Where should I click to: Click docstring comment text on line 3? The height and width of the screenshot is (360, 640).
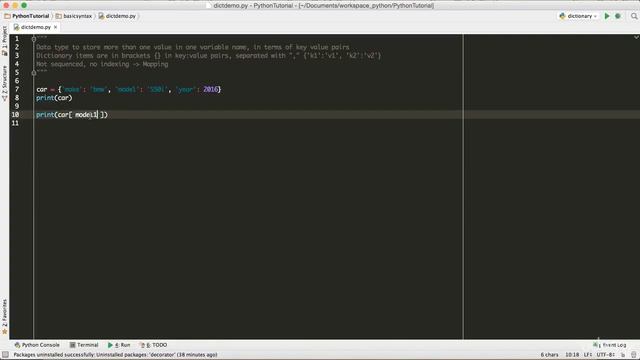(x=208, y=56)
